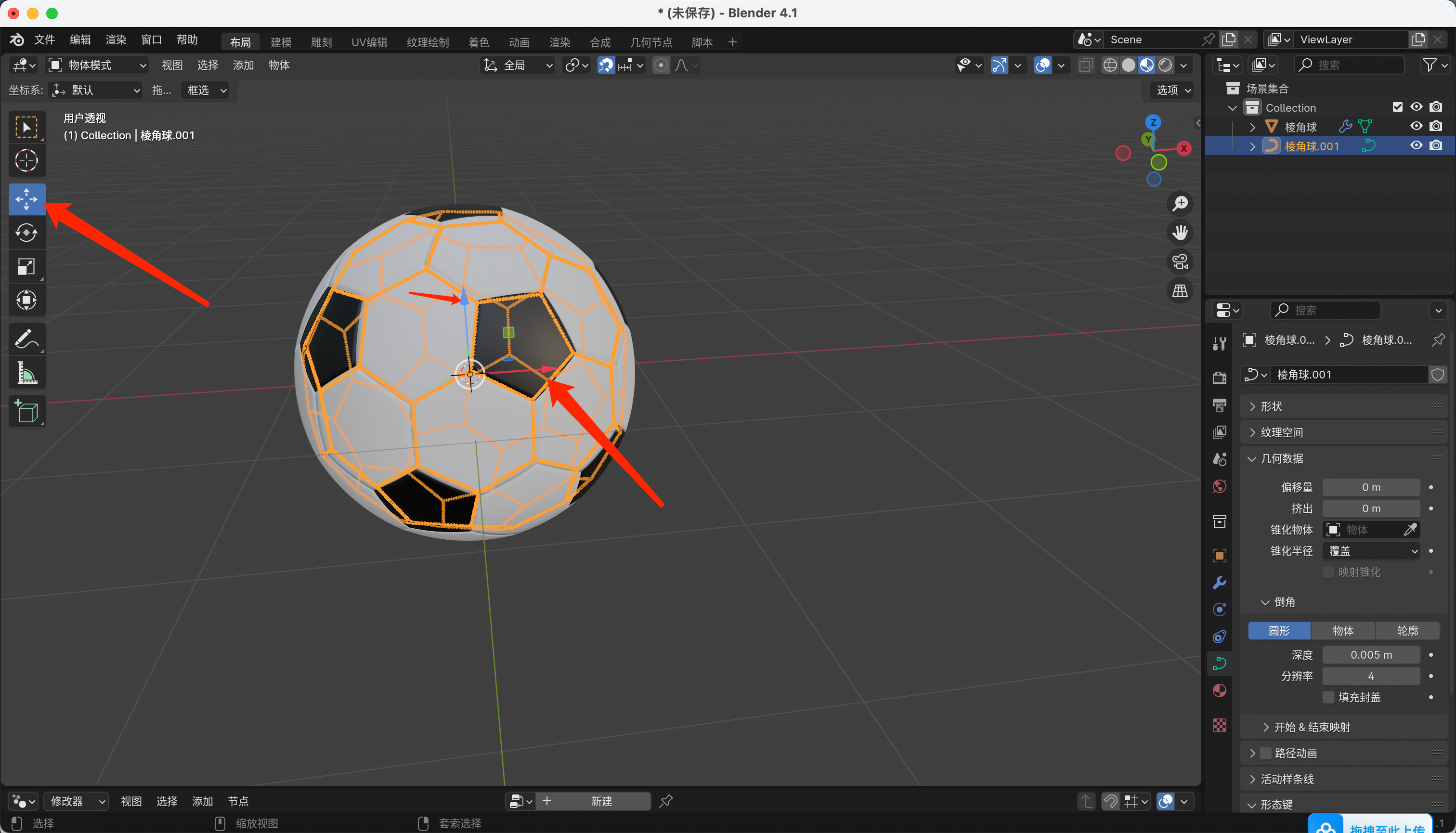
Task: Select the Measure tool
Action: click(x=26, y=373)
